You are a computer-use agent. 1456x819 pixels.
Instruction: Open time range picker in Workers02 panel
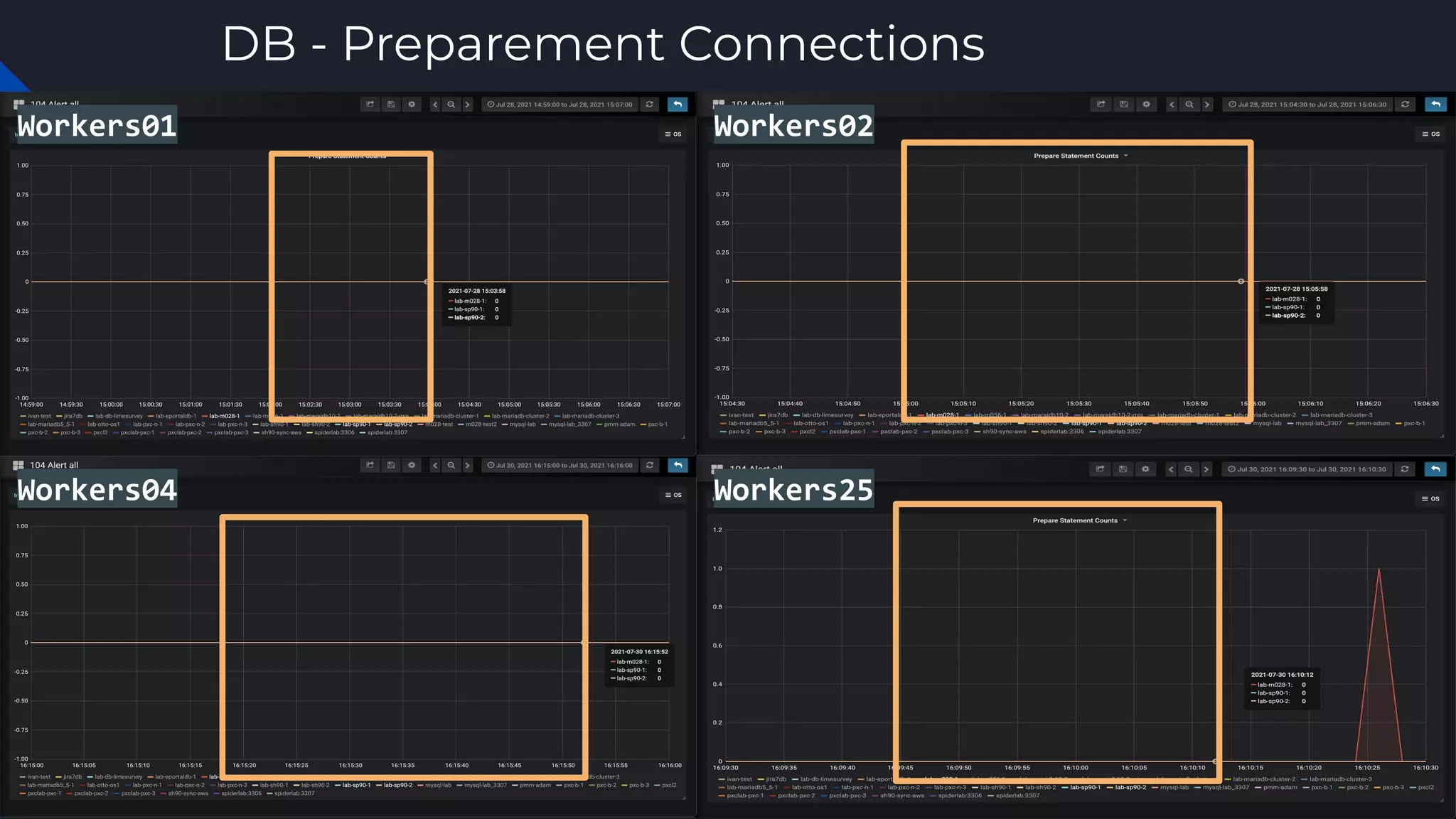(x=1307, y=105)
